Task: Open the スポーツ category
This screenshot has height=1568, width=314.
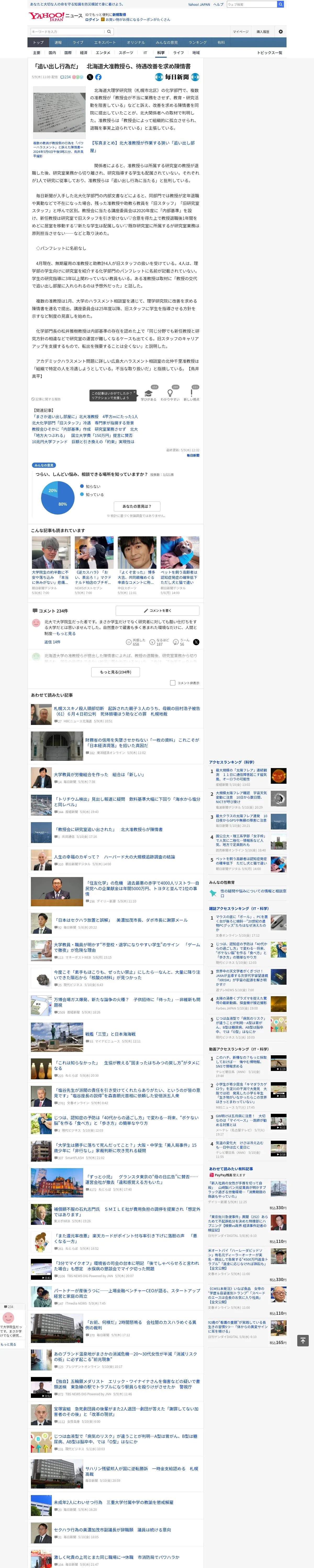Action: [x=126, y=53]
